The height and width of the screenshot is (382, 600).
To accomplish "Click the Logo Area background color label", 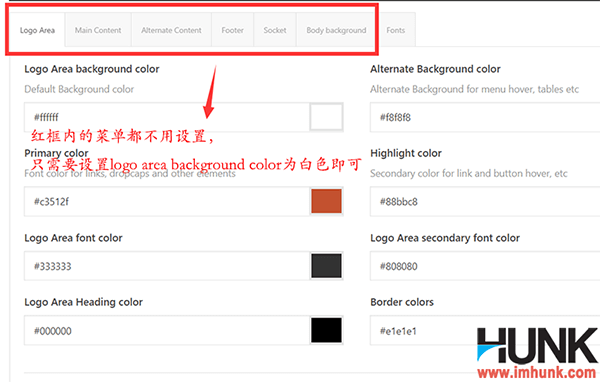I will [x=92, y=69].
